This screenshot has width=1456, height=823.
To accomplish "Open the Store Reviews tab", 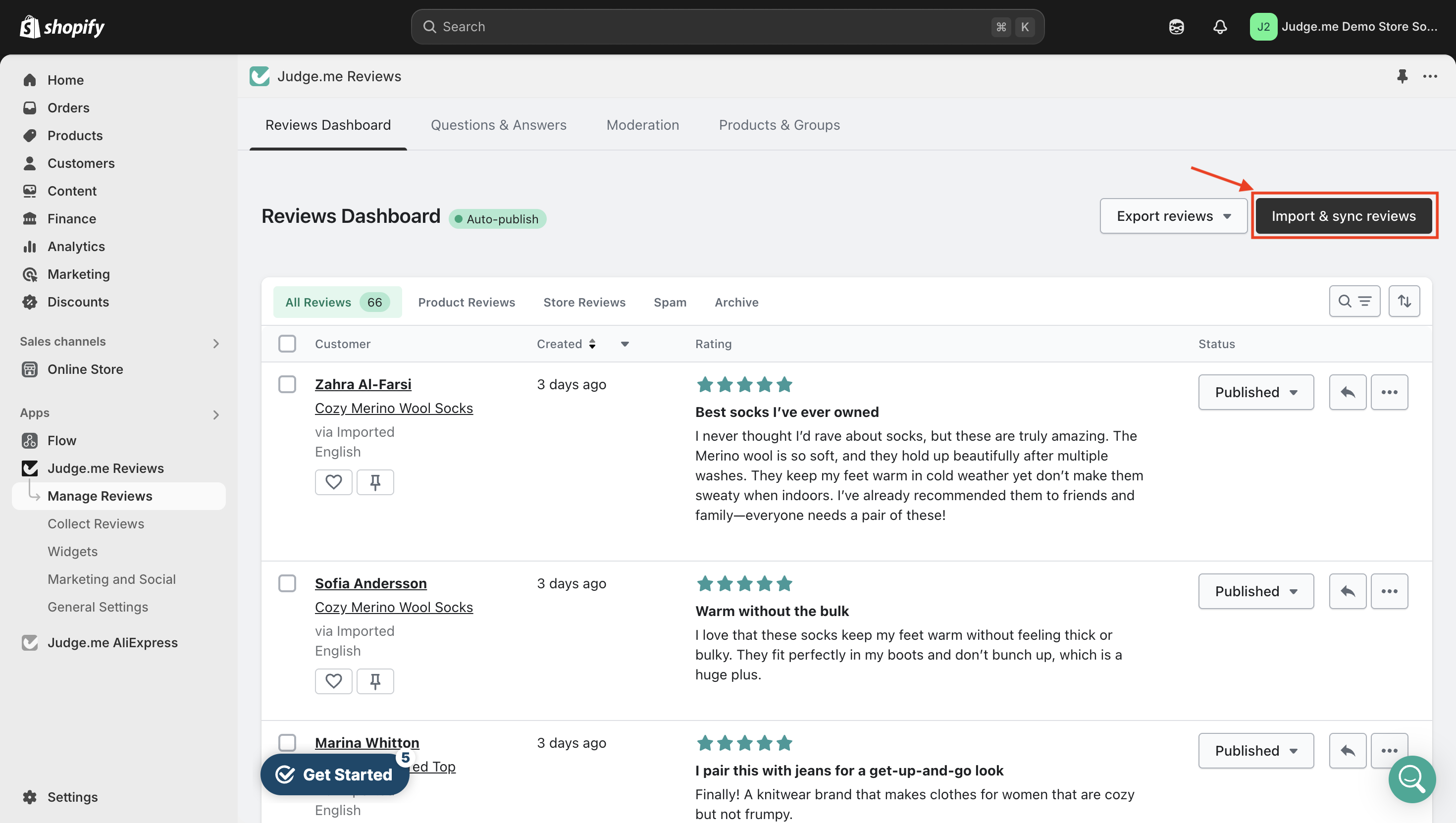I will 584,303.
